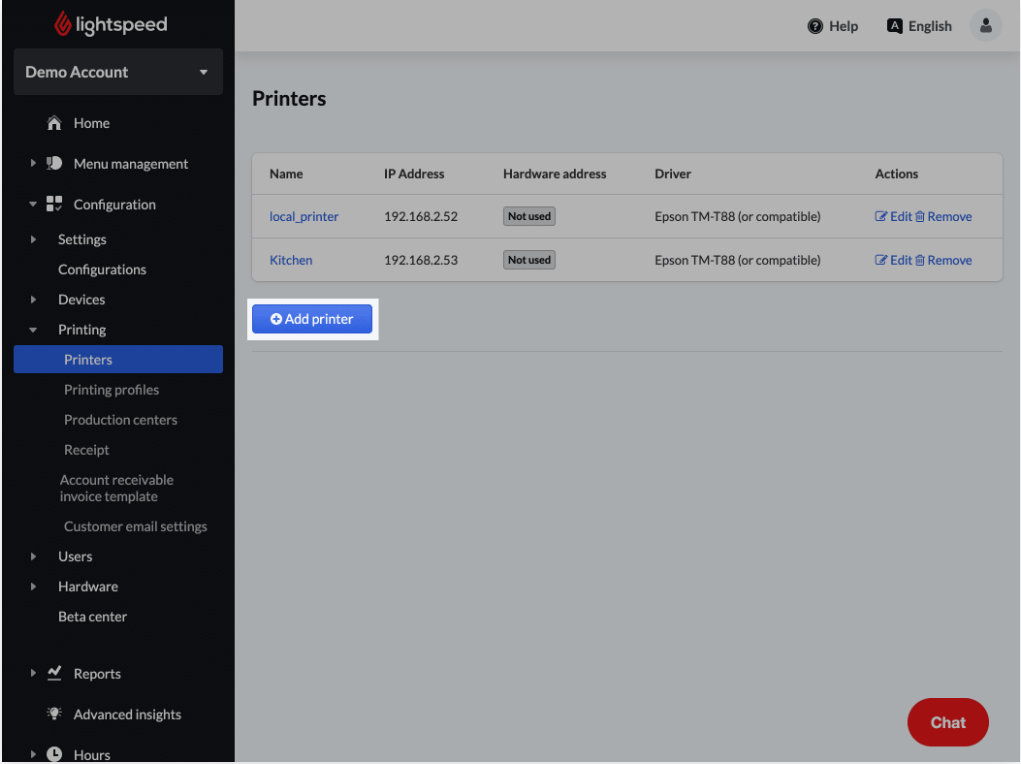Open Printing profiles in sidebar
The height and width of the screenshot is (764, 1021).
tap(111, 390)
